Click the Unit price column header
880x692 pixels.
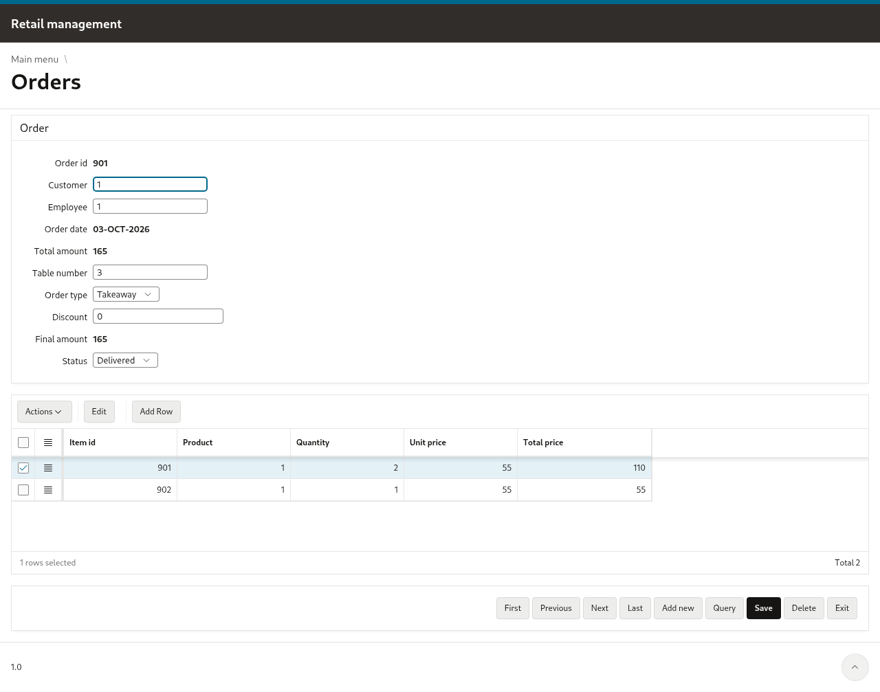[460, 443]
